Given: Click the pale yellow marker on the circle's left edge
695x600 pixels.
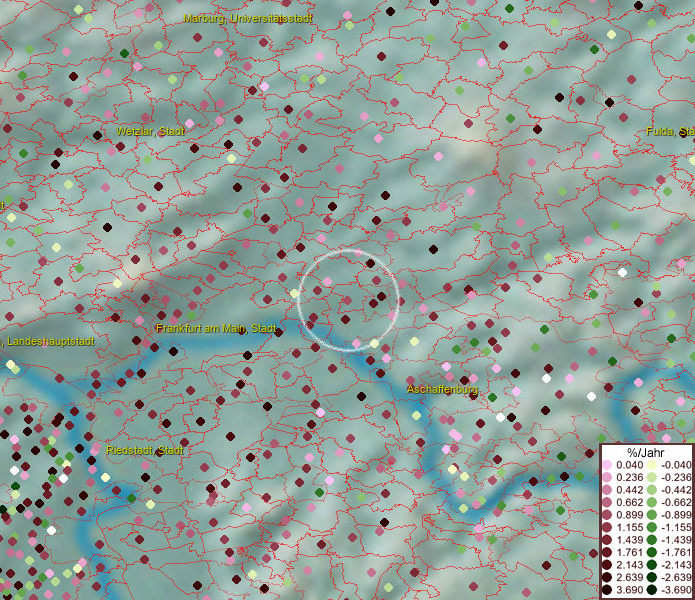Looking at the screenshot, I should (295, 293).
